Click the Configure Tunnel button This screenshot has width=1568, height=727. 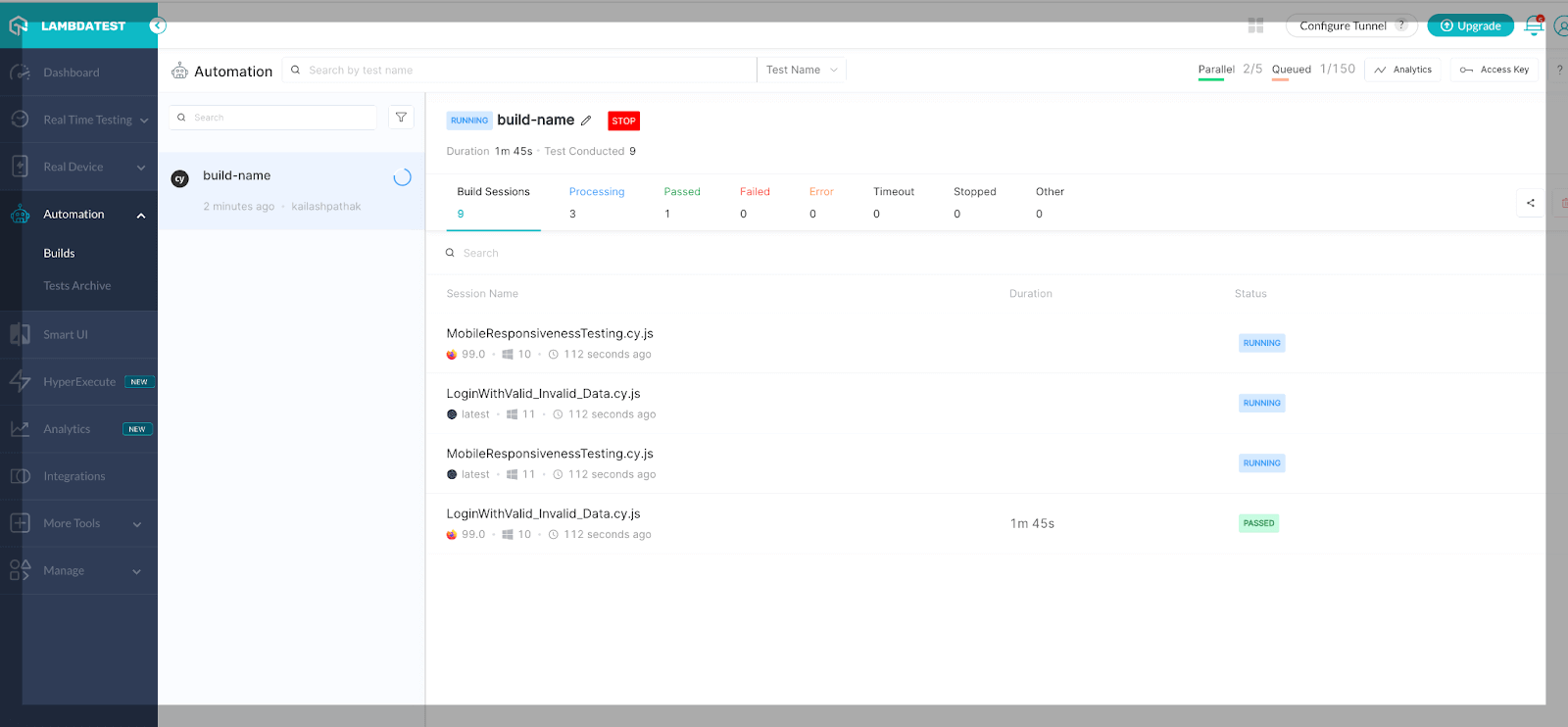click(x=1351, y=25)
